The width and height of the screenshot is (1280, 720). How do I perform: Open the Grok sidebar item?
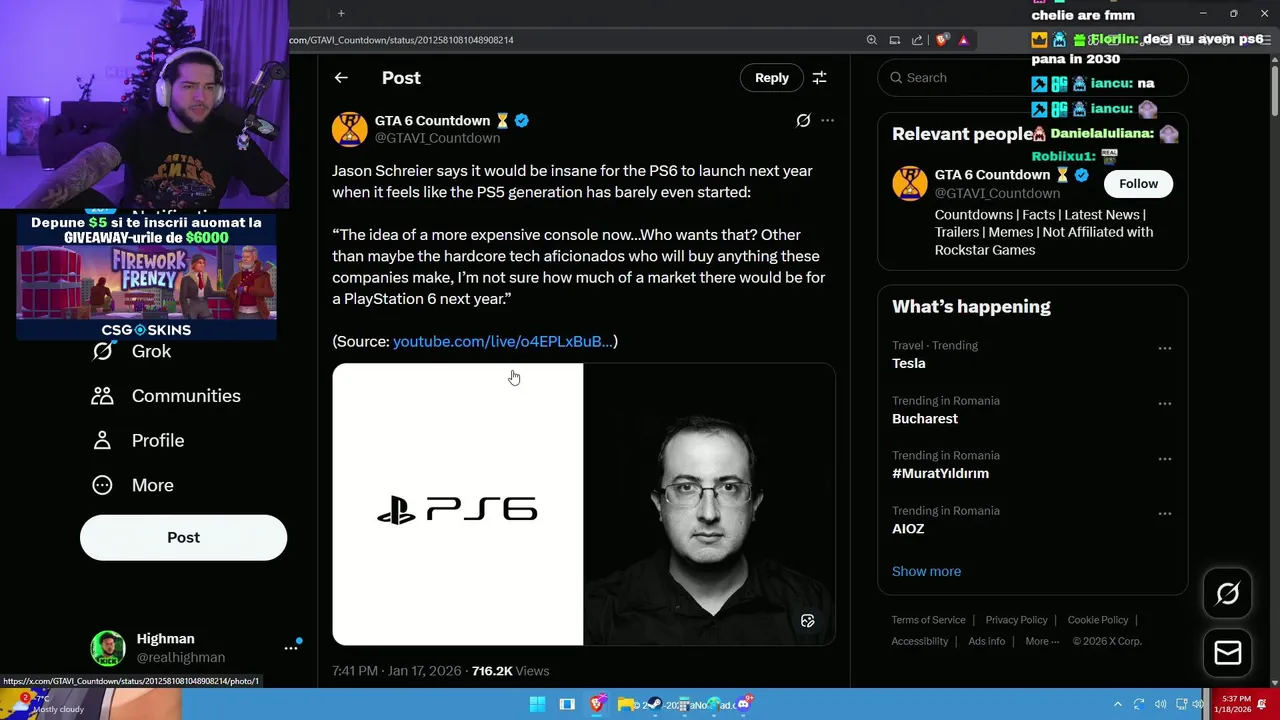point(132,351)
